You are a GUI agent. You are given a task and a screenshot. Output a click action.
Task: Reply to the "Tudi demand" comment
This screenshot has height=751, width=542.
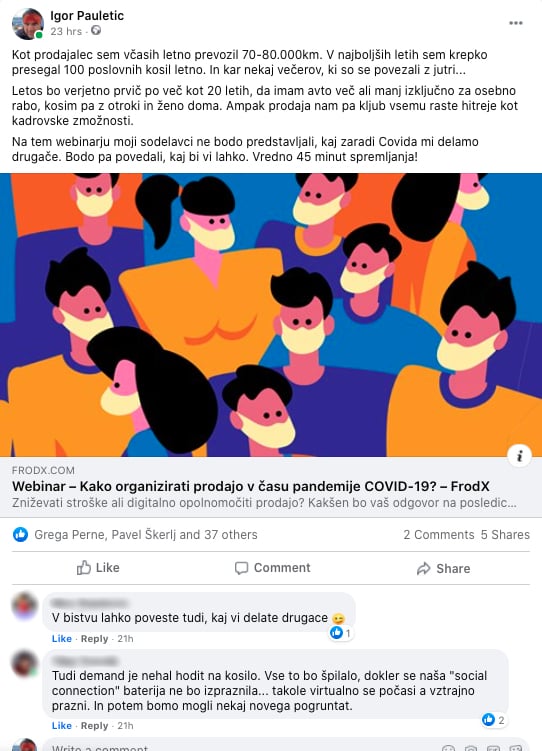point(94,726)
